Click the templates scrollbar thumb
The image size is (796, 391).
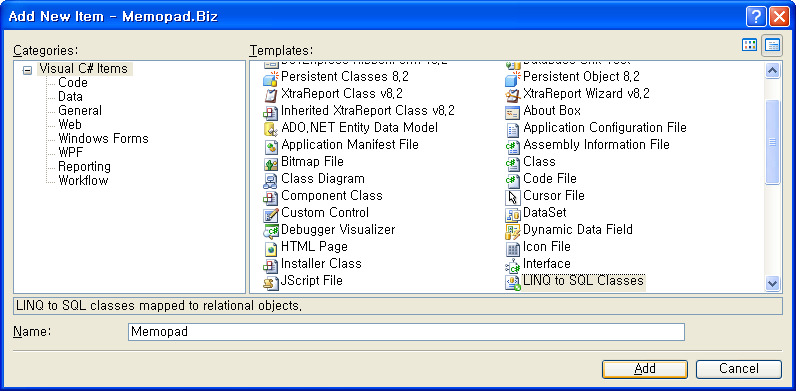click(x=773, y=142)
